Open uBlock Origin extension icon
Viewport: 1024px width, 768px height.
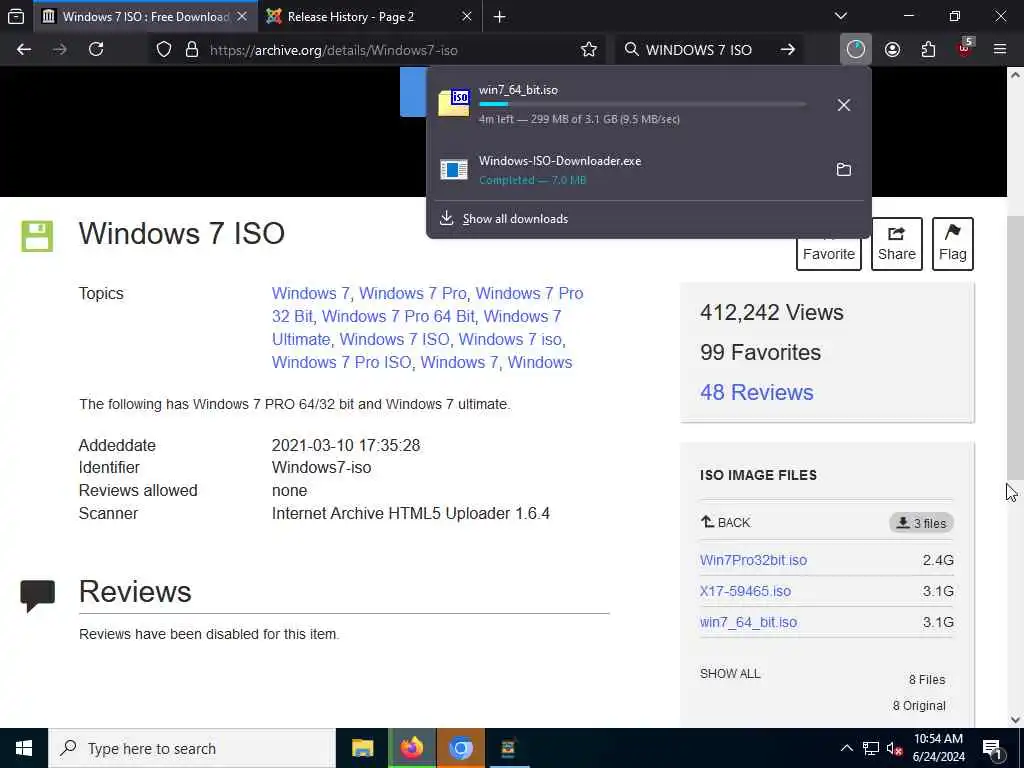tap(965, 48)
